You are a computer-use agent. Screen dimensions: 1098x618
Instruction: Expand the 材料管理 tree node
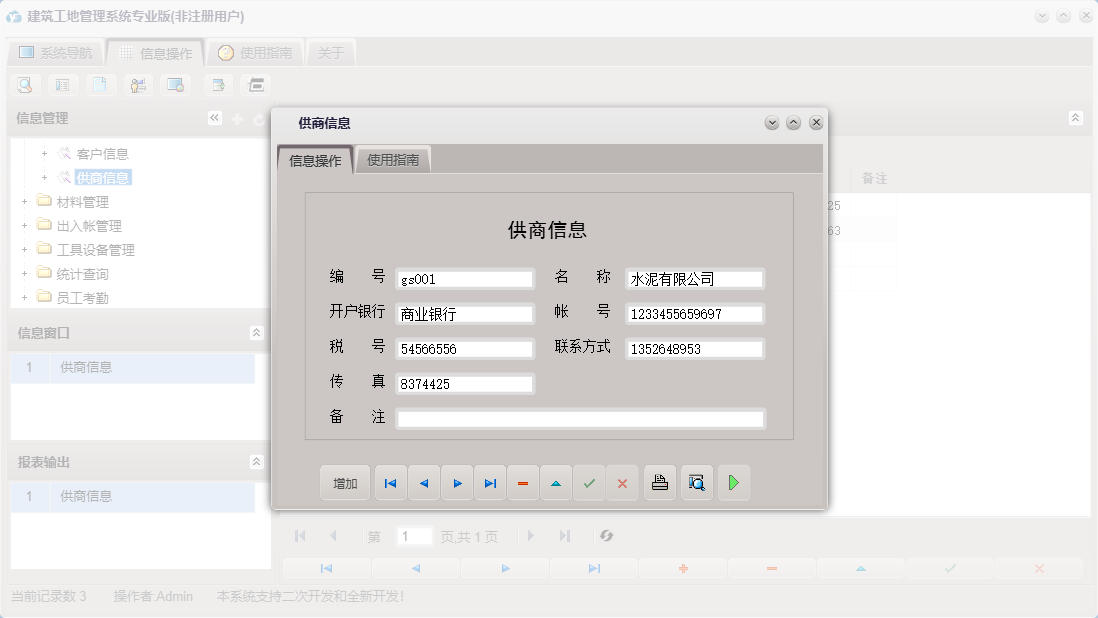tap(24, 201)
